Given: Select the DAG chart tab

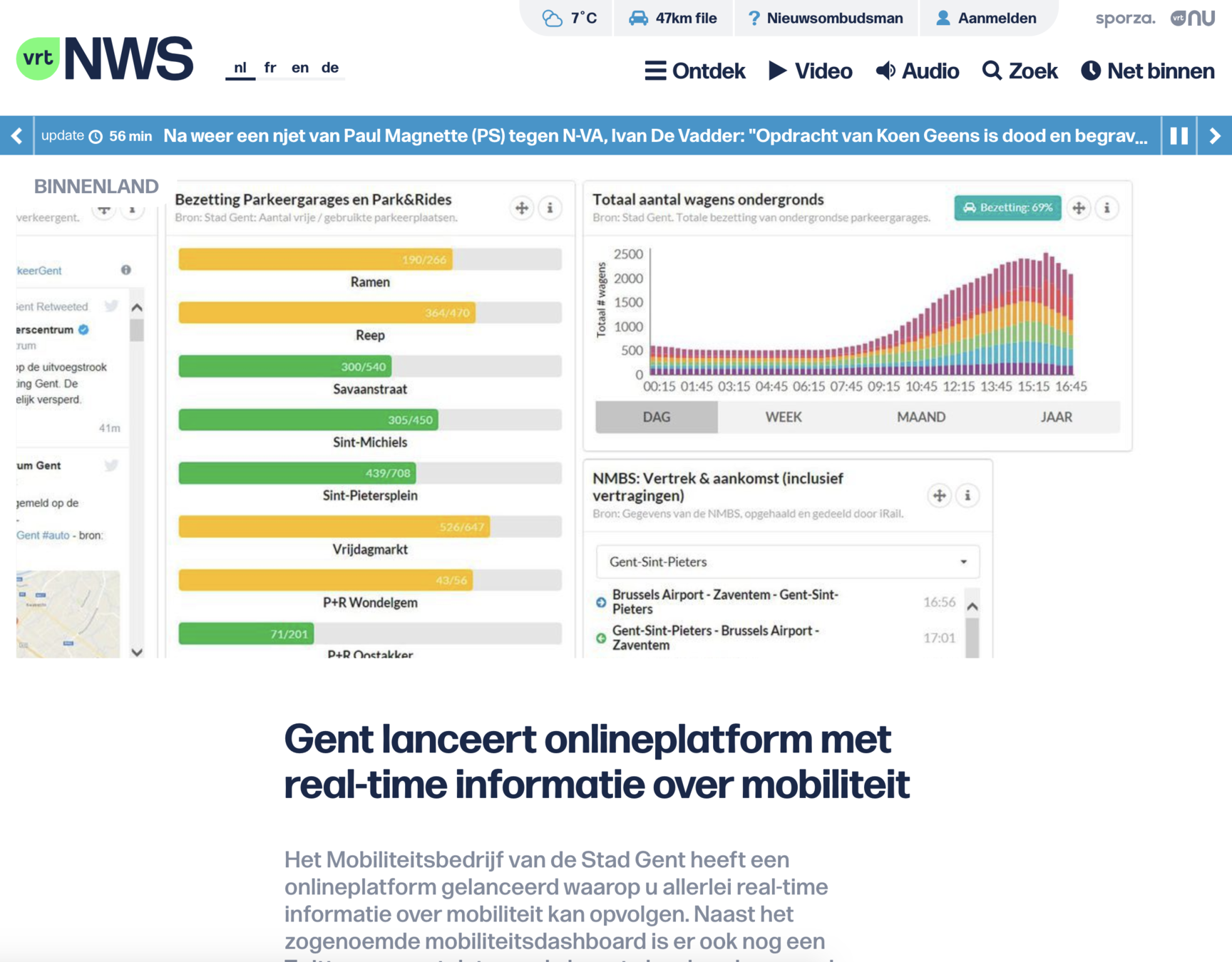Looking at the screenshot, I should pyautogui.click(x=657, y=417).
